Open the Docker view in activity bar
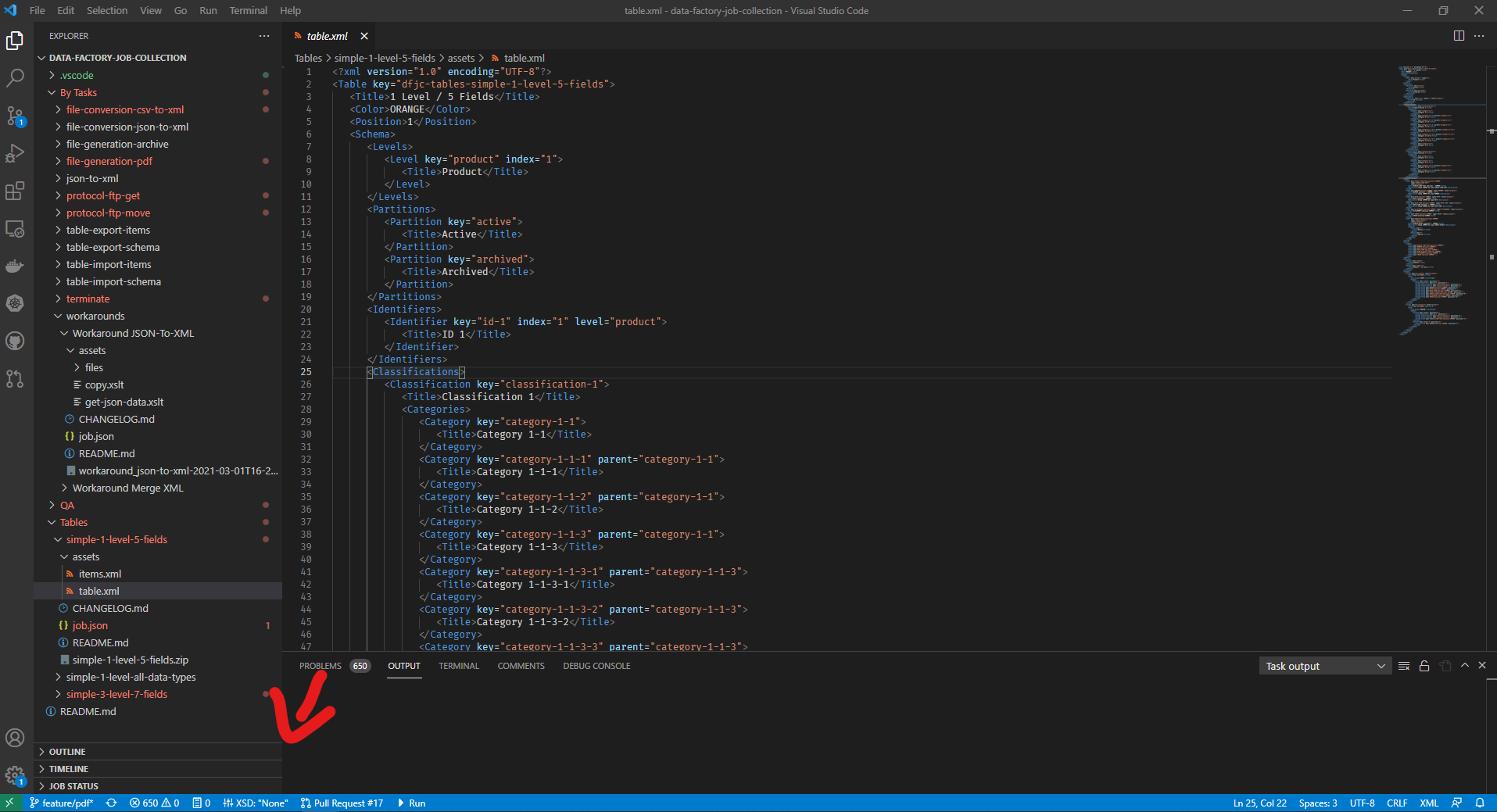The height and width of the screenshot is (812, 1497). (15, 266)
